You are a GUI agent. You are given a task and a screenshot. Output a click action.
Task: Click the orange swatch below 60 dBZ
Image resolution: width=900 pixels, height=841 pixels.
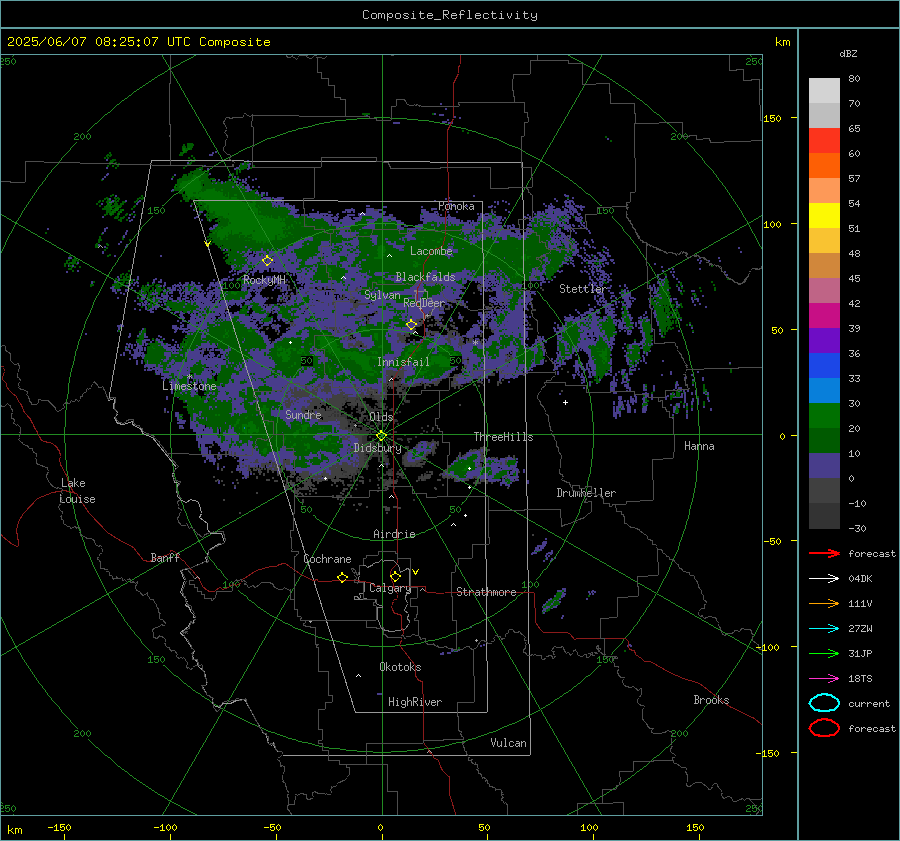824,166
